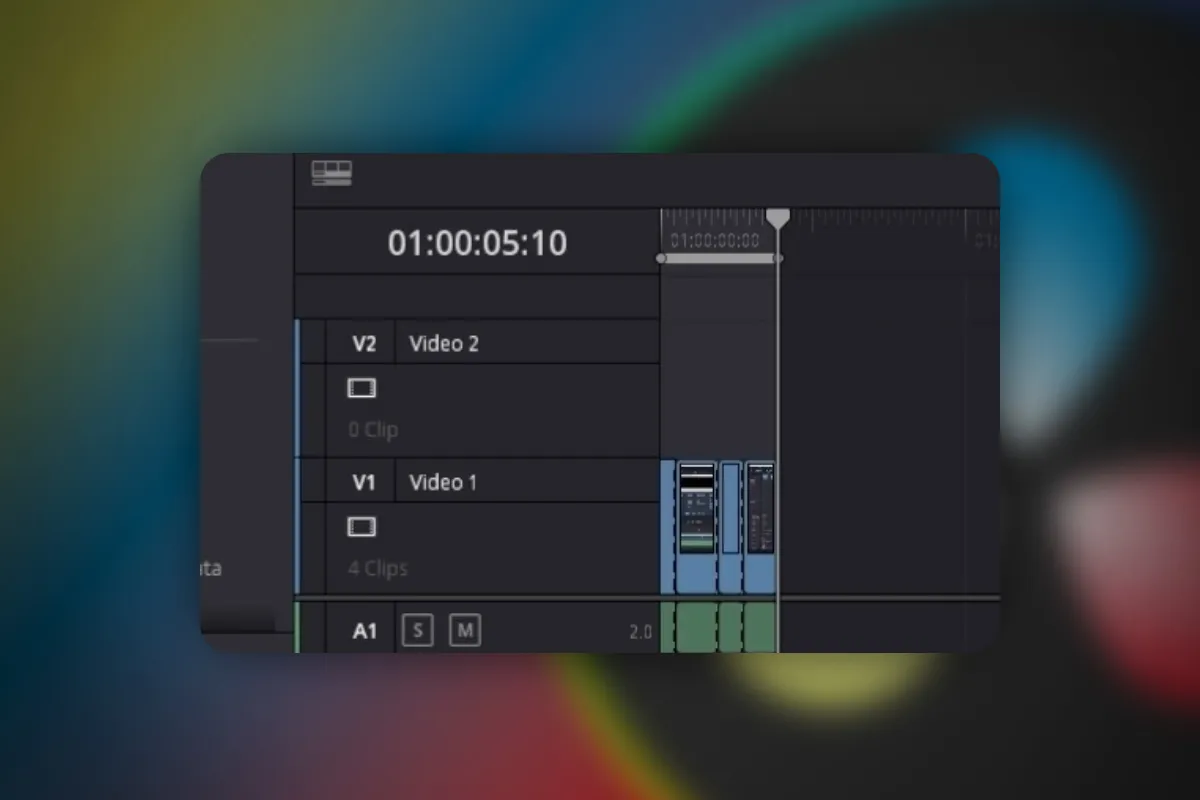Select the blank blue Video 1 clip
Screen dimensions: 1200x800
(x=731, y=527)
